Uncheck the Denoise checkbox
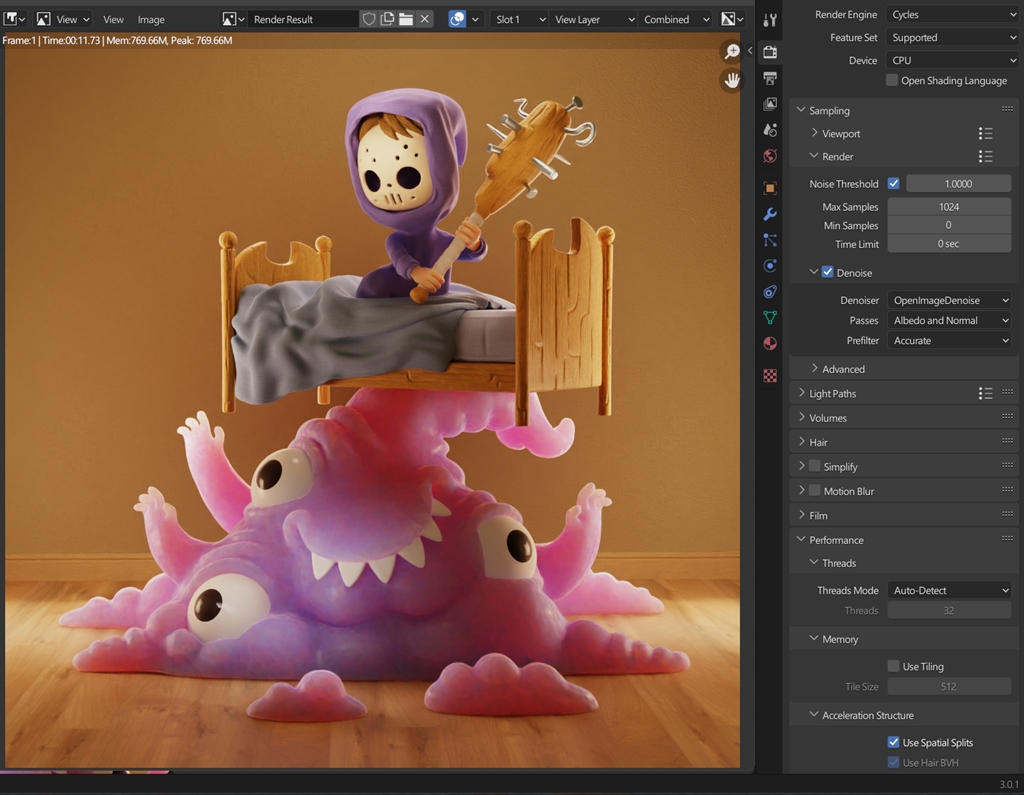This screenshot has height=795, width=1024. click(x=827, y=272)
